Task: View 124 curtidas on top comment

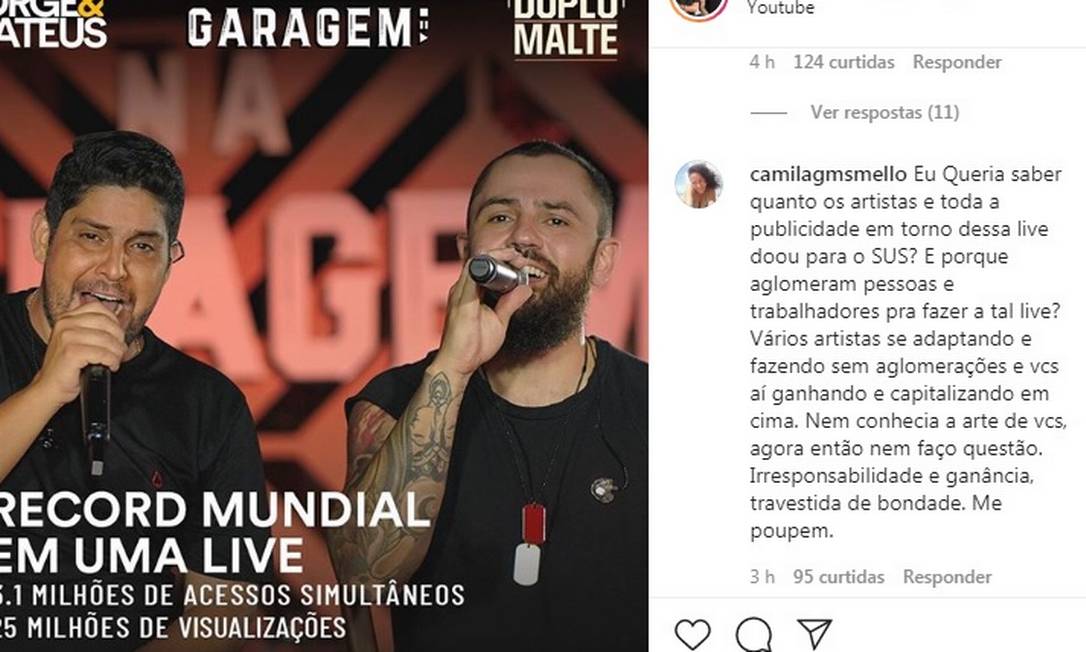Action: (x=844, y=62)
